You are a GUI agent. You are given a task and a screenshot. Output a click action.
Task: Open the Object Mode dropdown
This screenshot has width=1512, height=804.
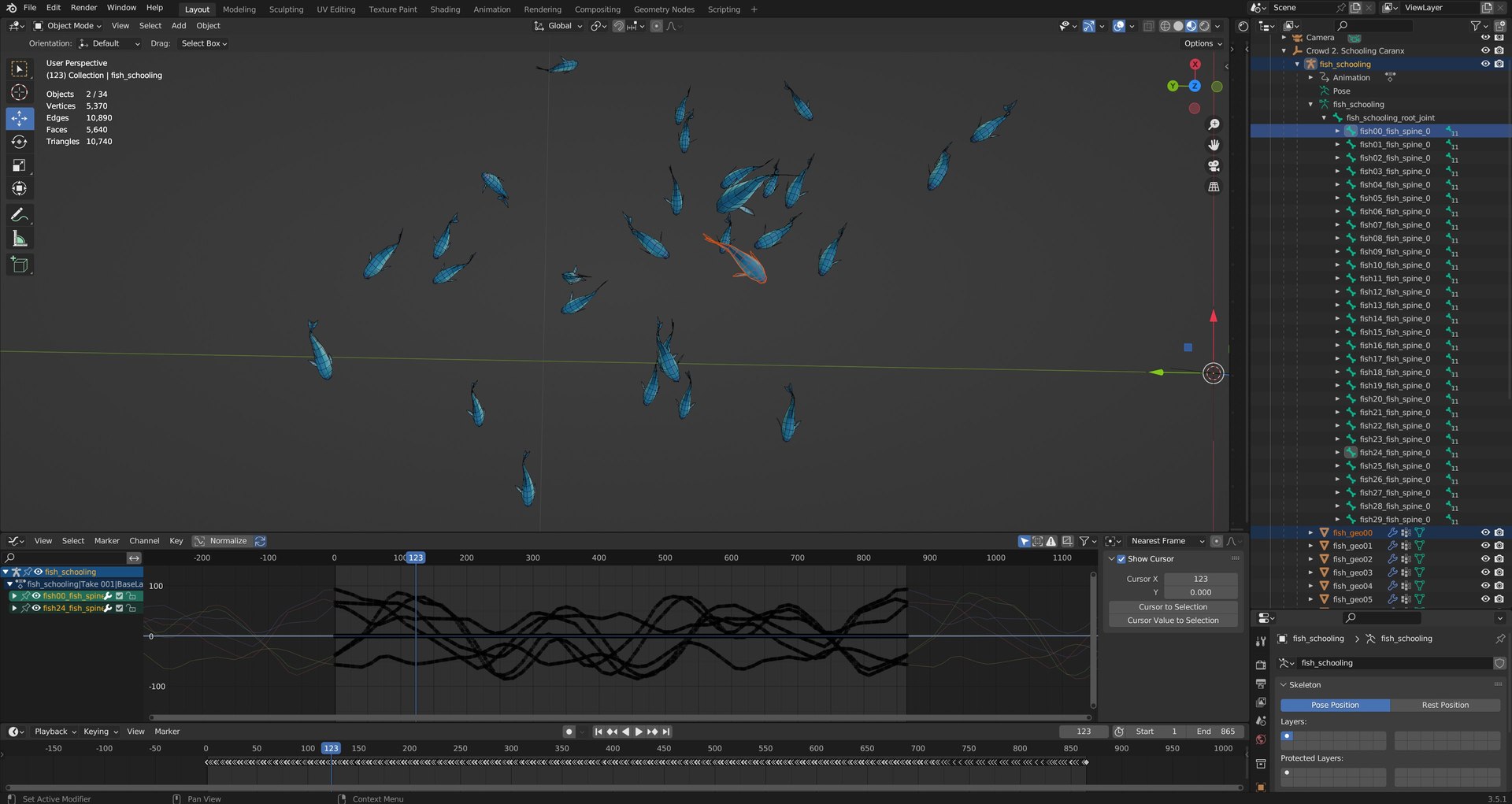point(68,26)
